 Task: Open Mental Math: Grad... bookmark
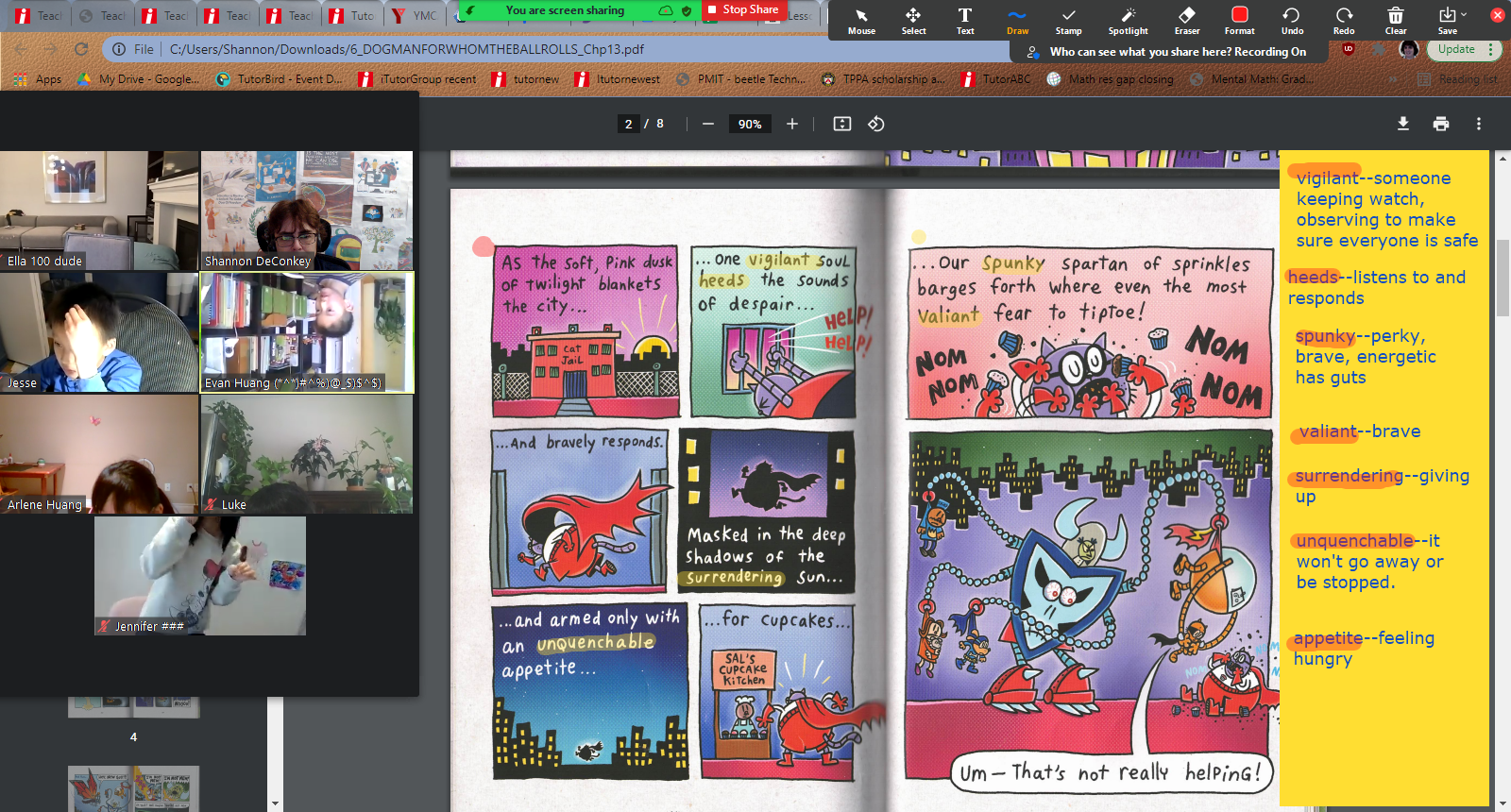coord(1251,79)
